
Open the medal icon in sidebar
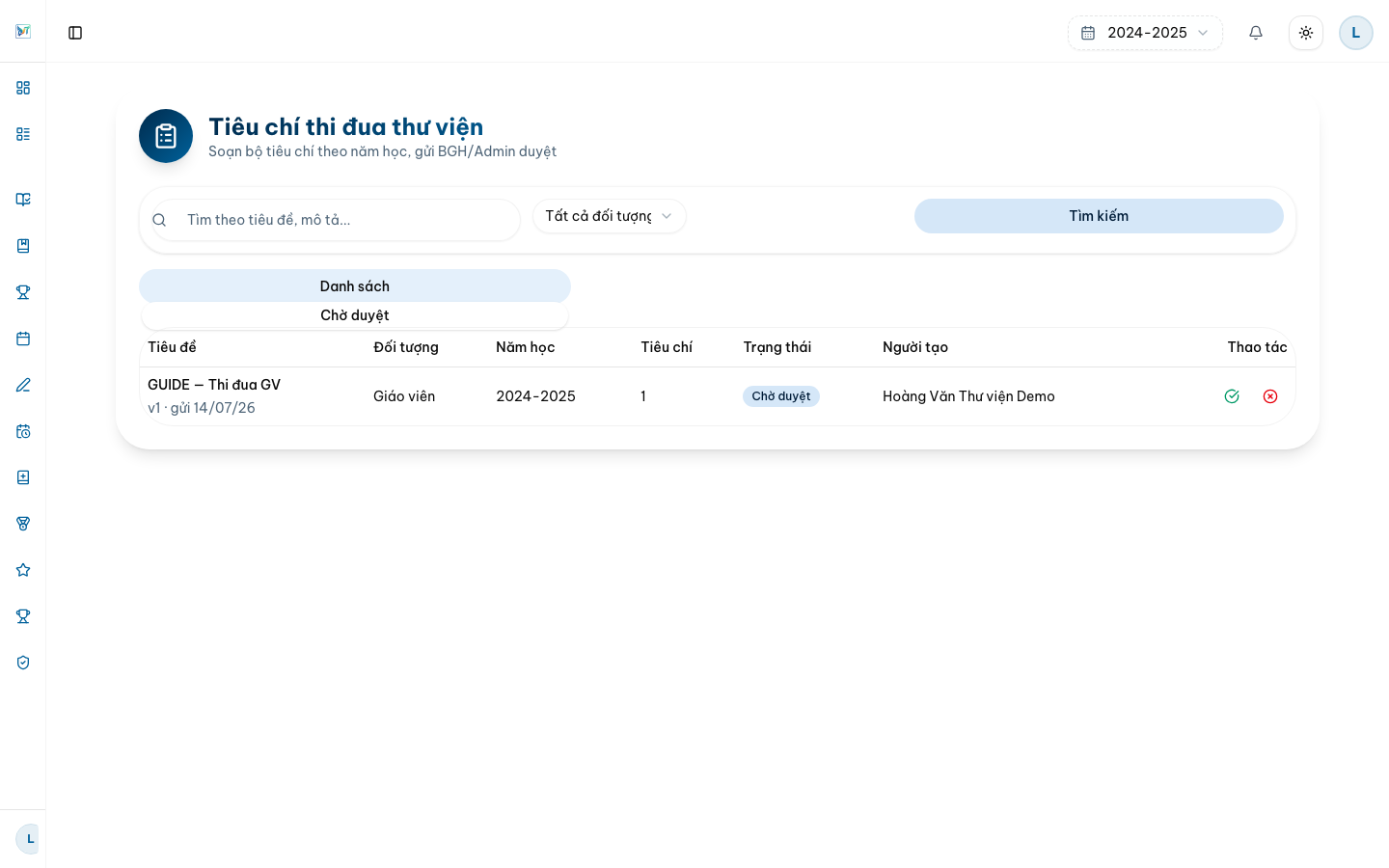(x=23, y=524)
